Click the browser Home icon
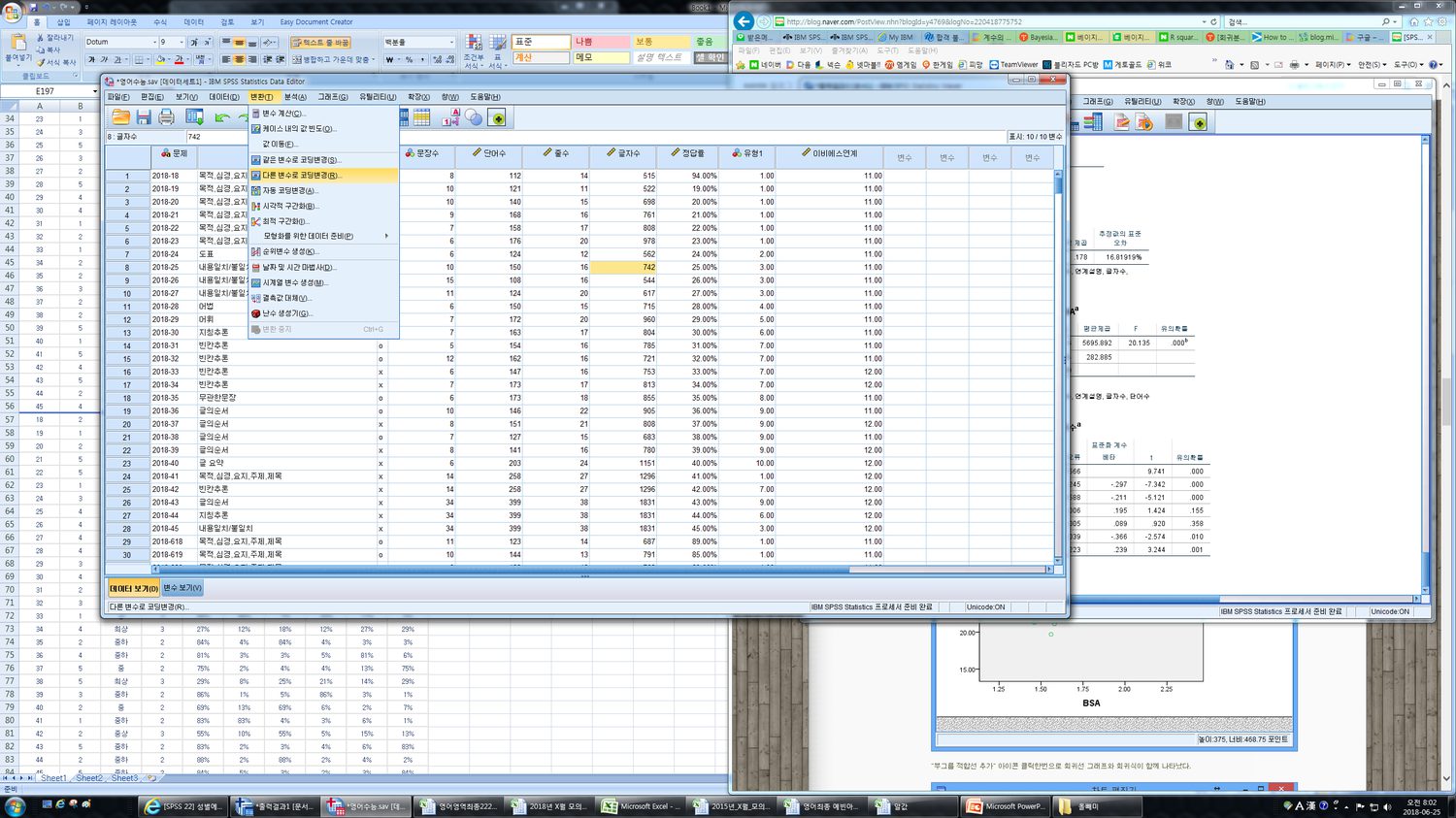 1413,21
